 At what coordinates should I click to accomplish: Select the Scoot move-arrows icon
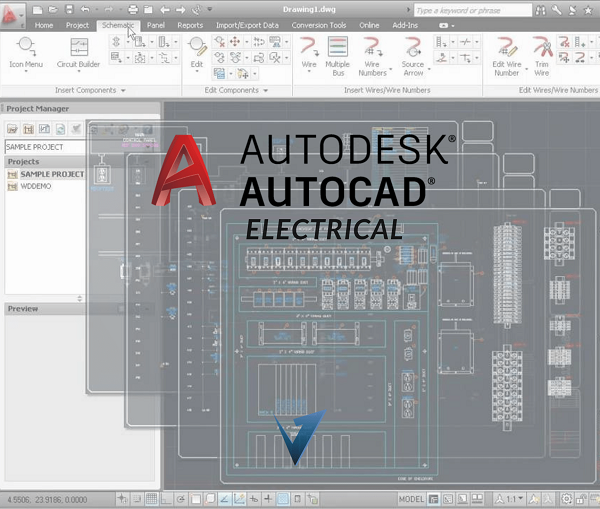coord(235,41)
